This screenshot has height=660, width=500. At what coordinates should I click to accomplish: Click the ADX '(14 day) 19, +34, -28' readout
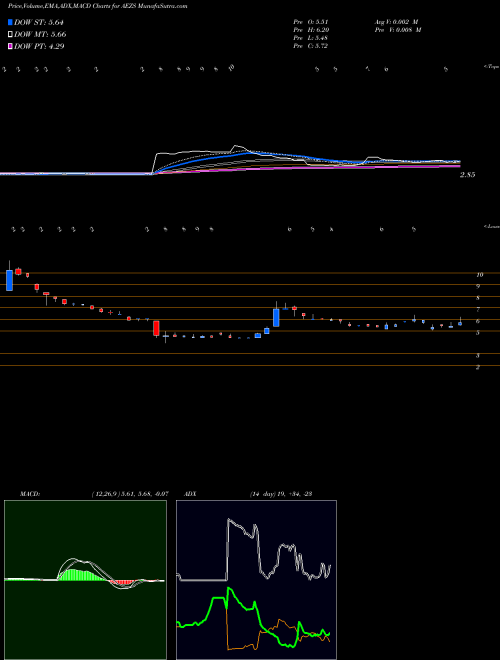[x=281, y=494]
